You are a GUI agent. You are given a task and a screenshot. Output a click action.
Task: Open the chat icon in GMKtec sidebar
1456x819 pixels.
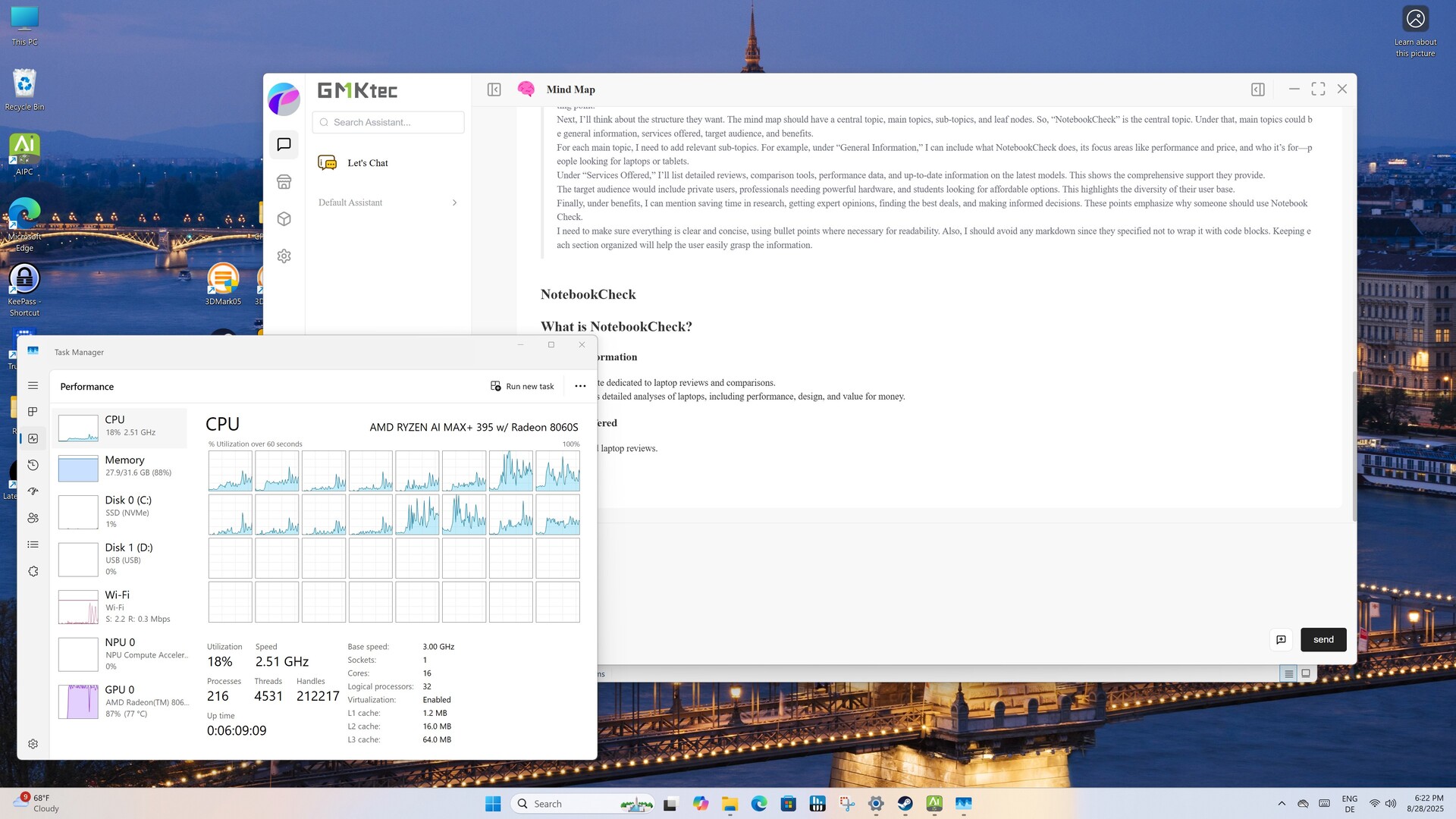coord(284,144)
